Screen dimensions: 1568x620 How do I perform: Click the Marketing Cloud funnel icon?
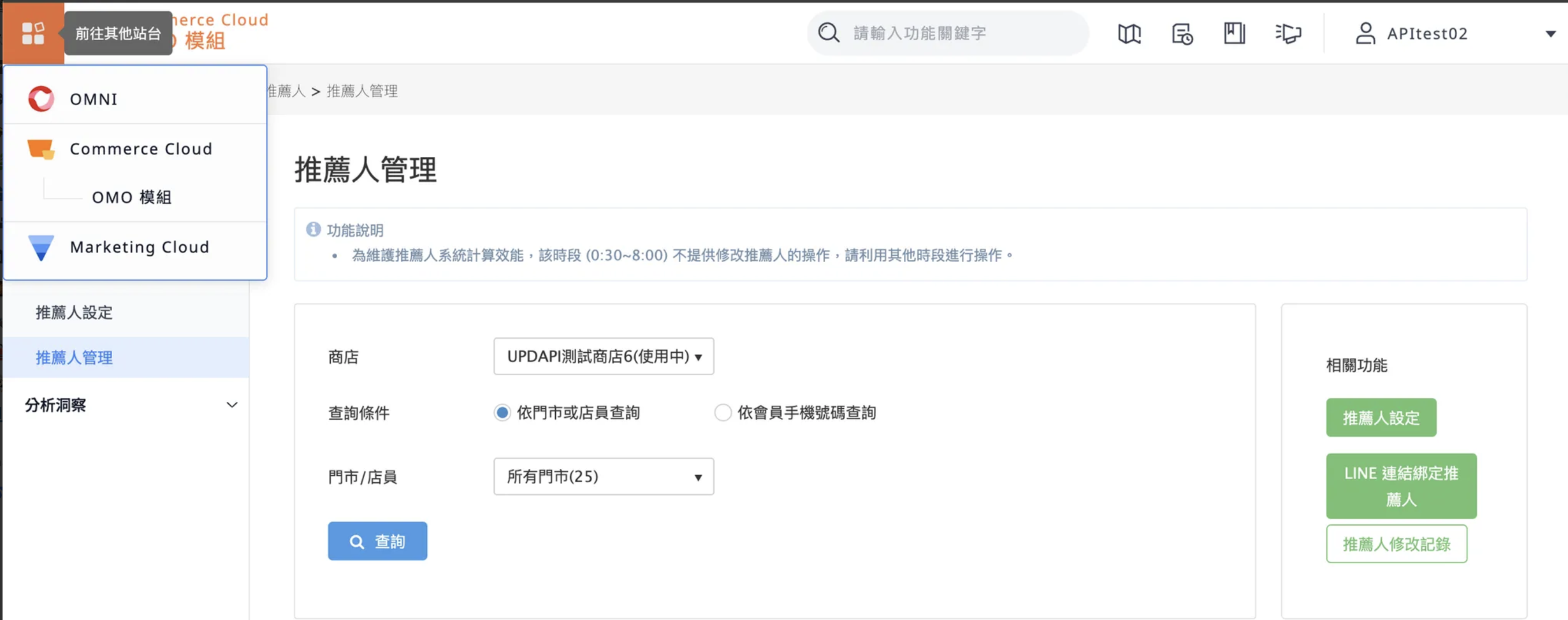tap(41, 247)
